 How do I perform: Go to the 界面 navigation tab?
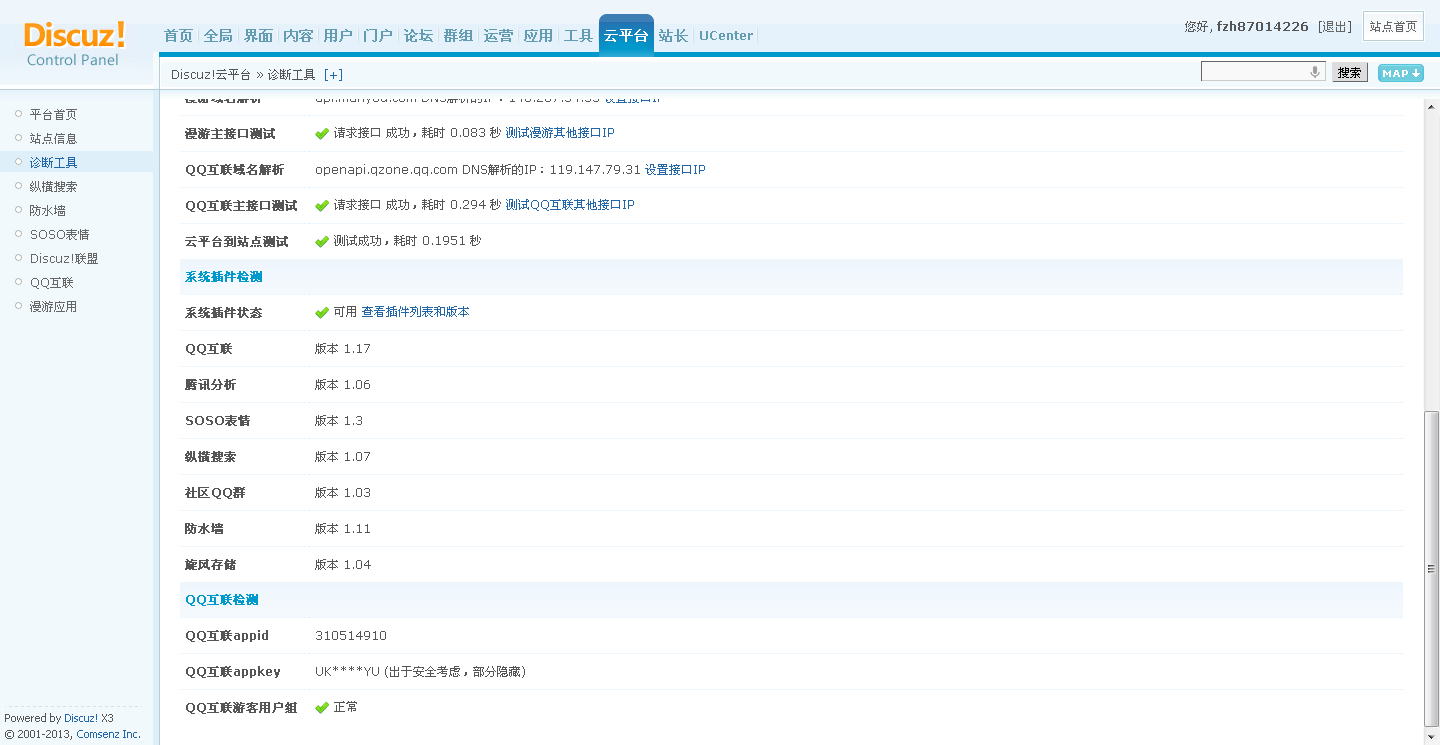[258, 36]
